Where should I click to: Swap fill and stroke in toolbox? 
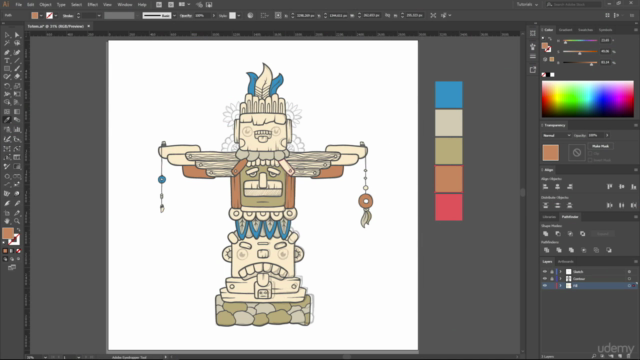pos(18,230)
